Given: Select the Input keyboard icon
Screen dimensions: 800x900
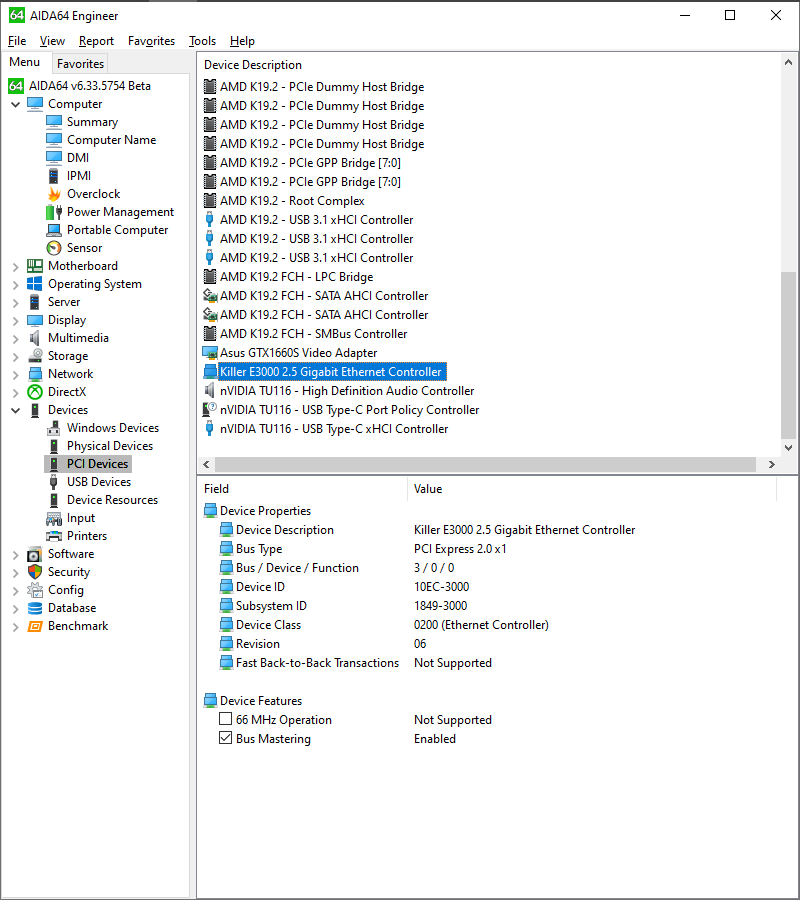Looking at the screenshot, I should [x=54, y=518].
